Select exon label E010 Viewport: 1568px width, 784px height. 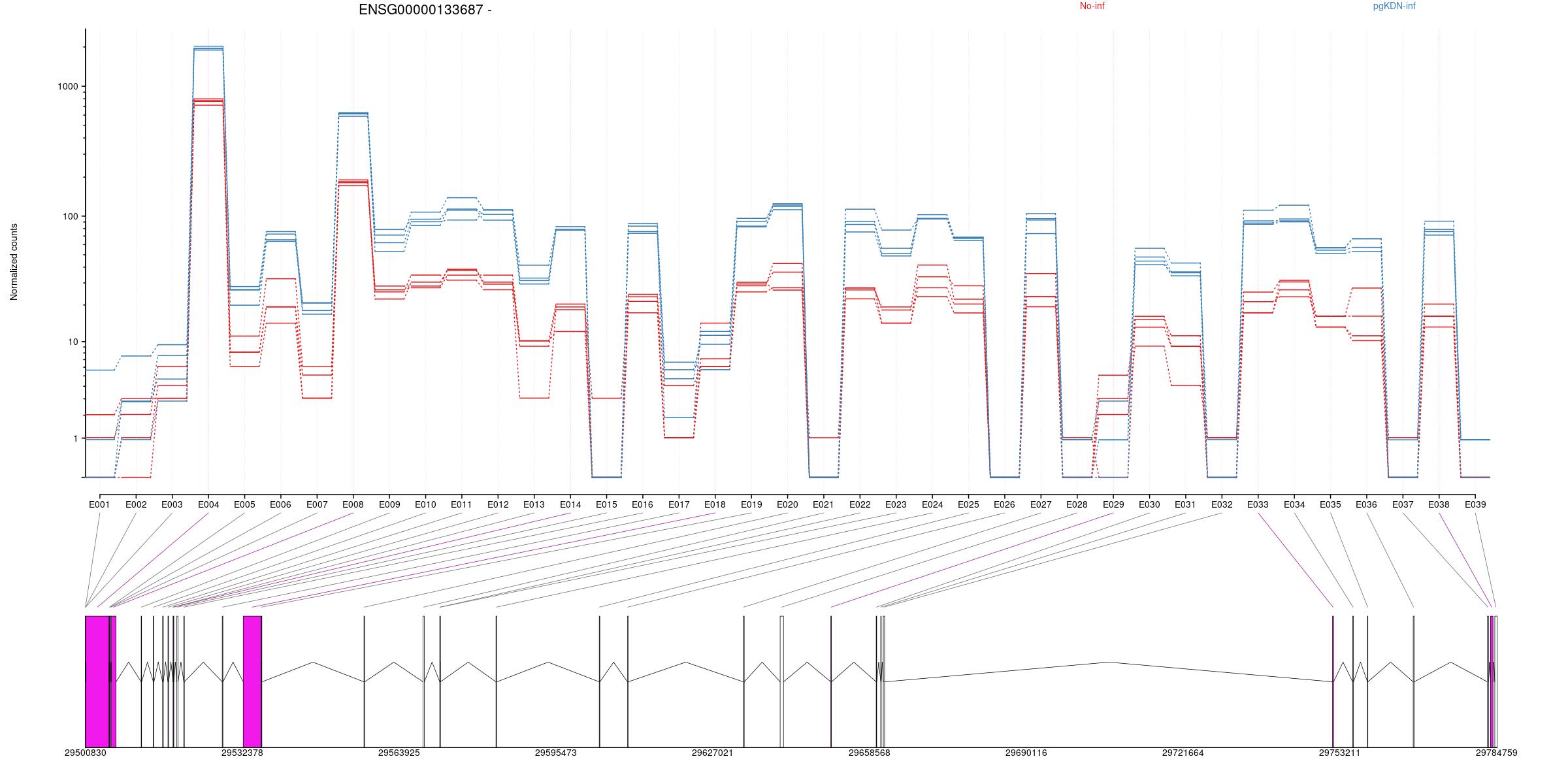pyautogui.click(x=425, y=504)
